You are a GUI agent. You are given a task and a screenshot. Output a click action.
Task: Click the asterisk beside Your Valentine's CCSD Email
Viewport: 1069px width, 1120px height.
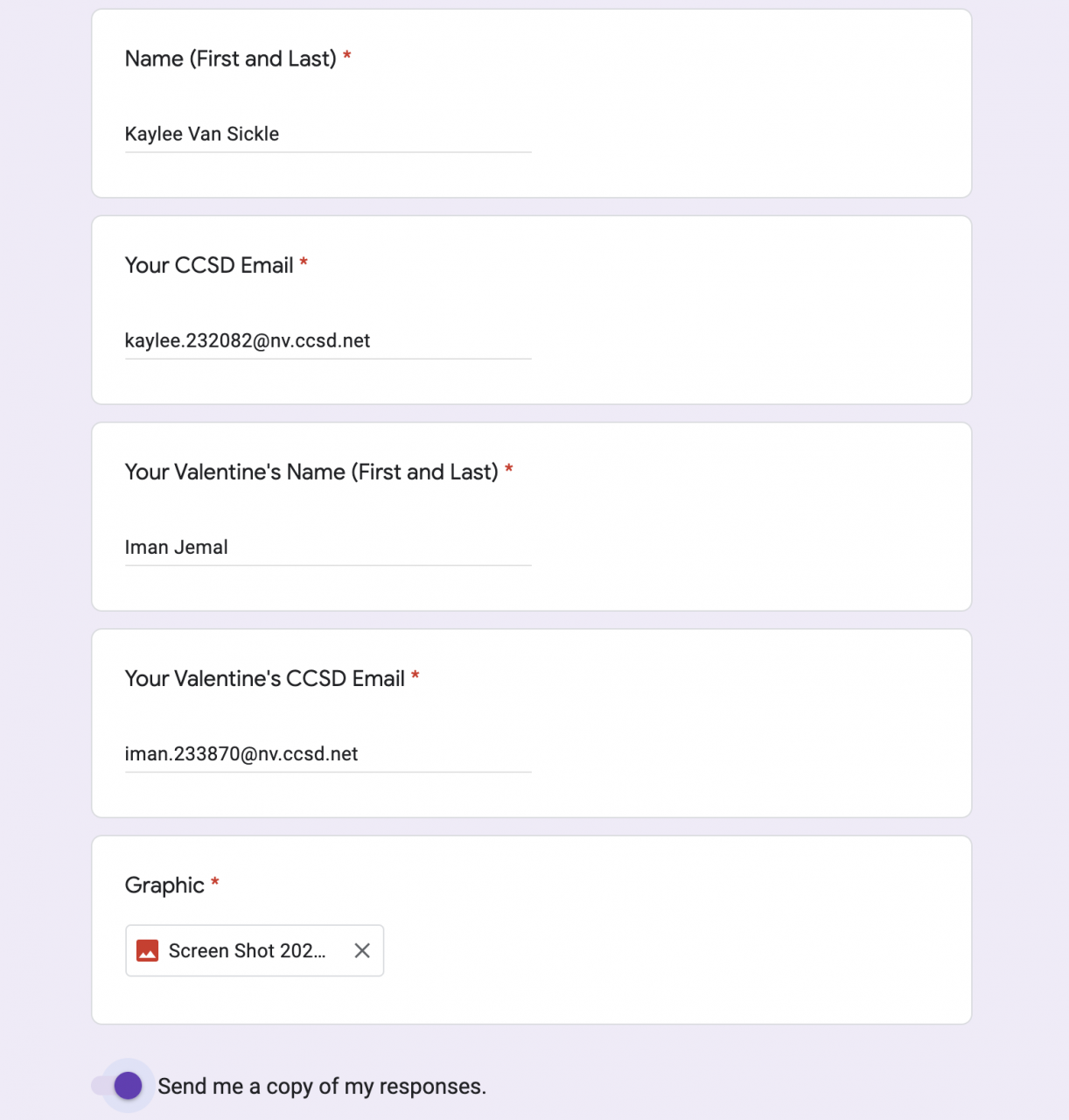pyautogui.click(x=416, y=676)
